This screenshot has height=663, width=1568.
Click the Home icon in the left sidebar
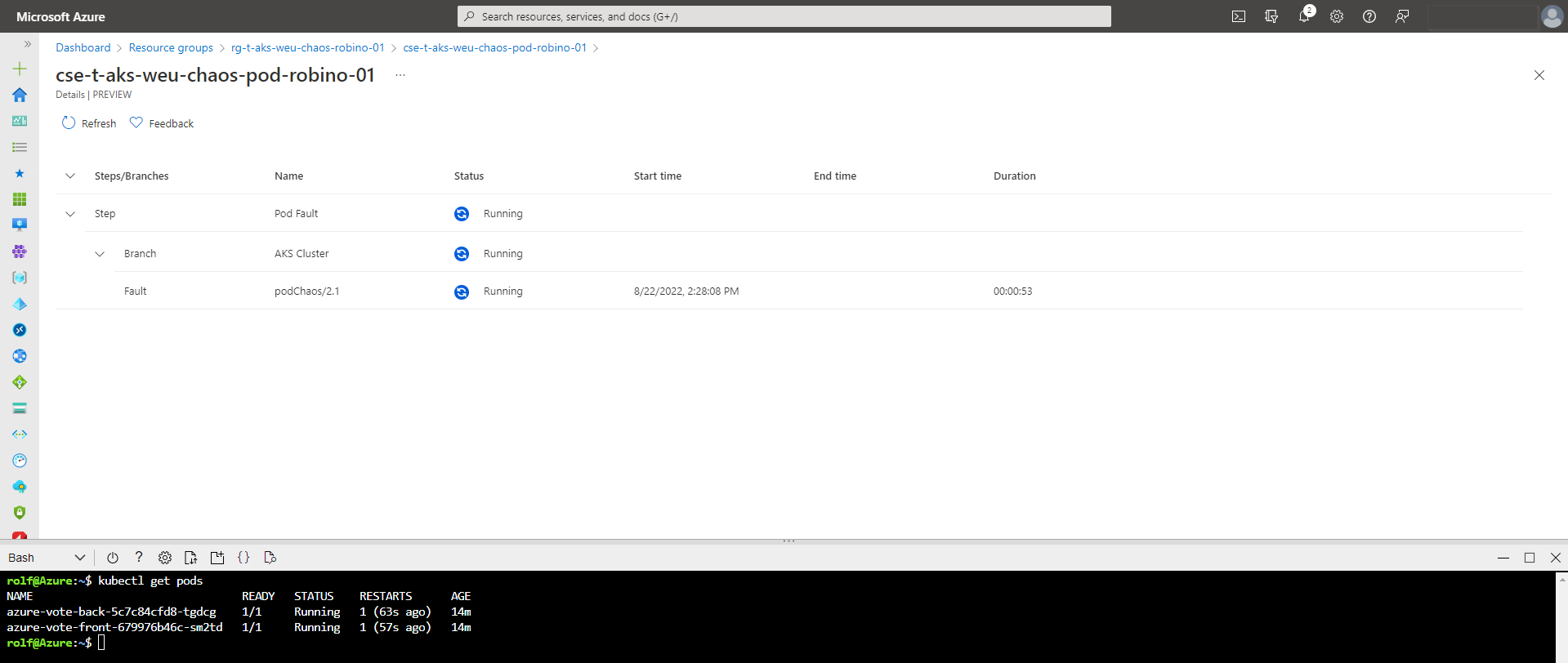point(20,95)
